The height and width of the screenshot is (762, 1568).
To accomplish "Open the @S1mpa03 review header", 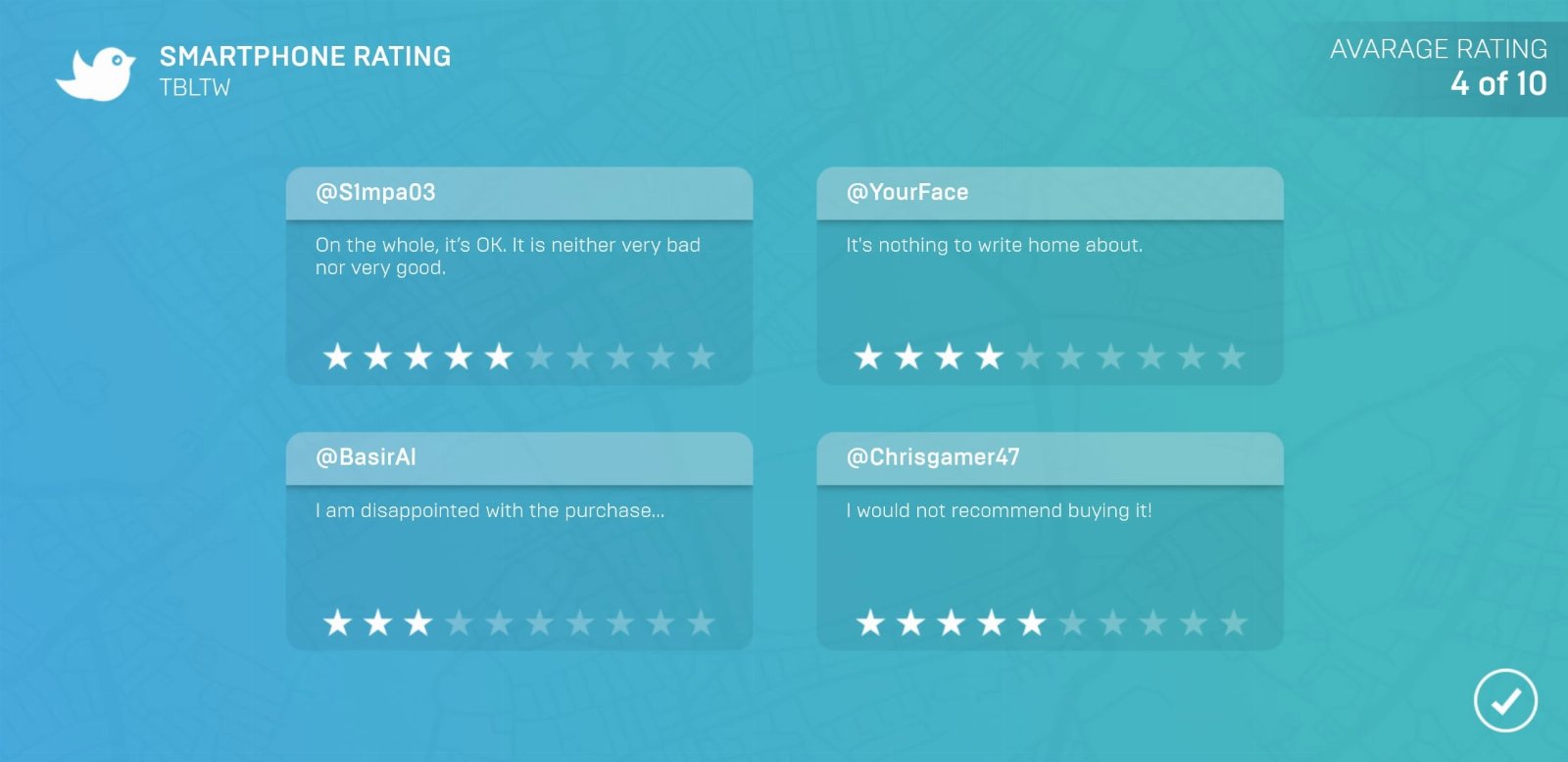I will pos(519,193).
